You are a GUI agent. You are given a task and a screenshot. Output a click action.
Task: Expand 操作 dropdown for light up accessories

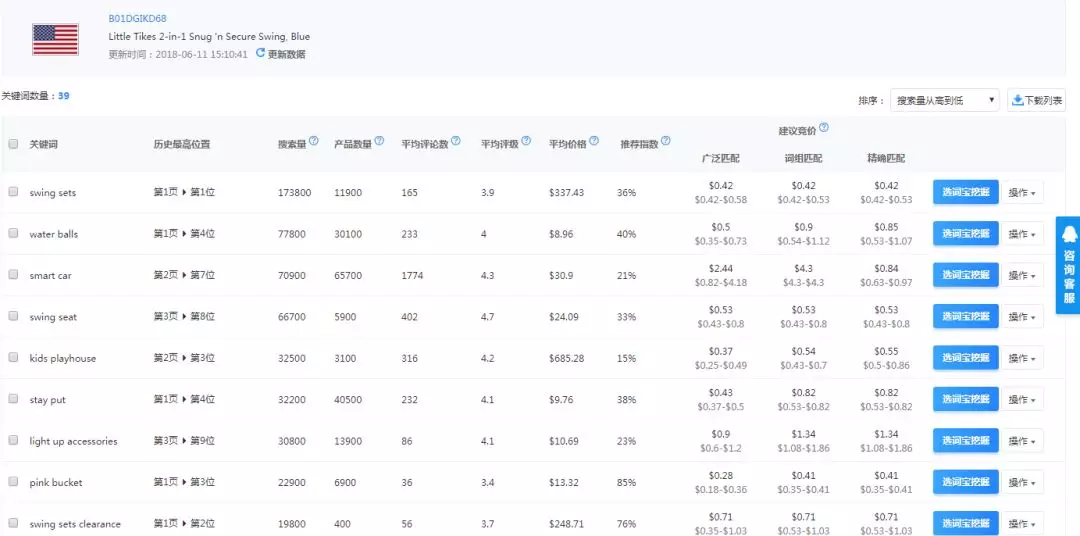pyautogui.click(x=1022, y=441)
